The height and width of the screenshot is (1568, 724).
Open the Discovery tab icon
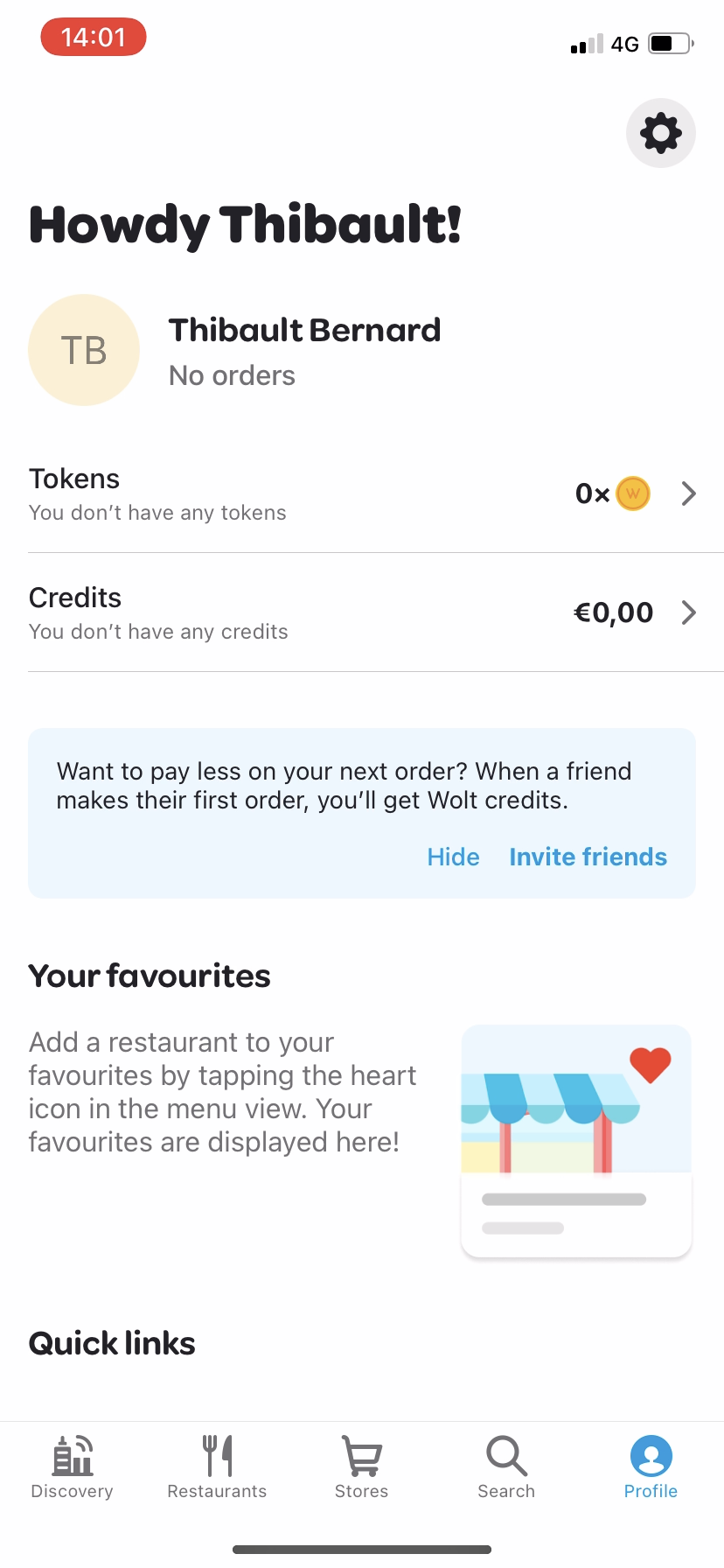pos(73,1456)
